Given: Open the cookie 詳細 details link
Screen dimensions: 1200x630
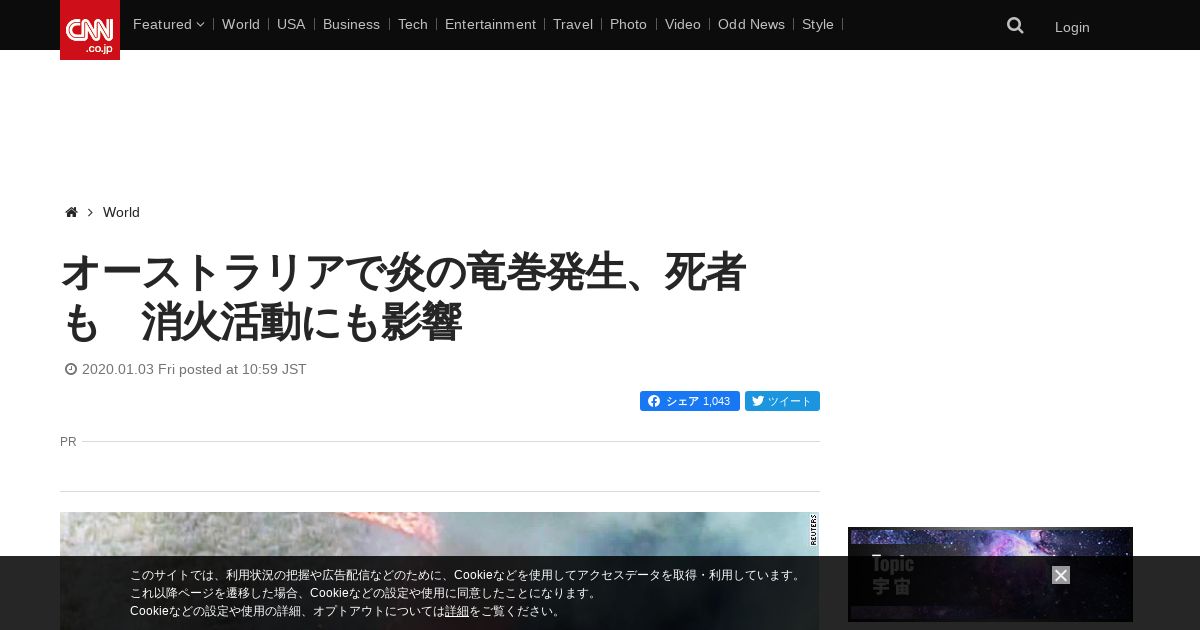Looking at the screenshot, I should pos(457,611).
